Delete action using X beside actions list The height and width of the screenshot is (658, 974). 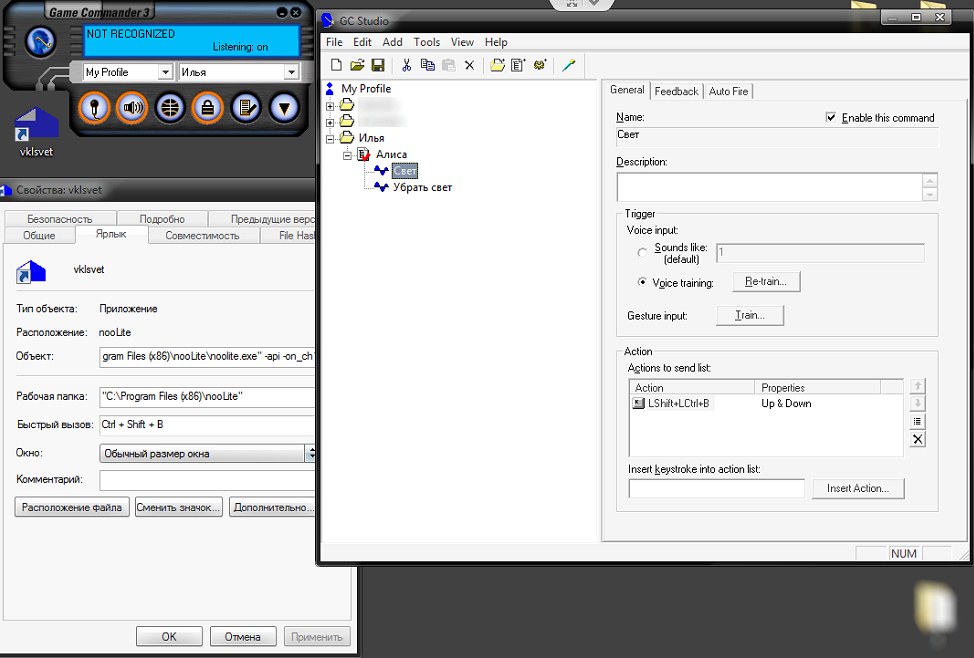(x=918, y=439)
